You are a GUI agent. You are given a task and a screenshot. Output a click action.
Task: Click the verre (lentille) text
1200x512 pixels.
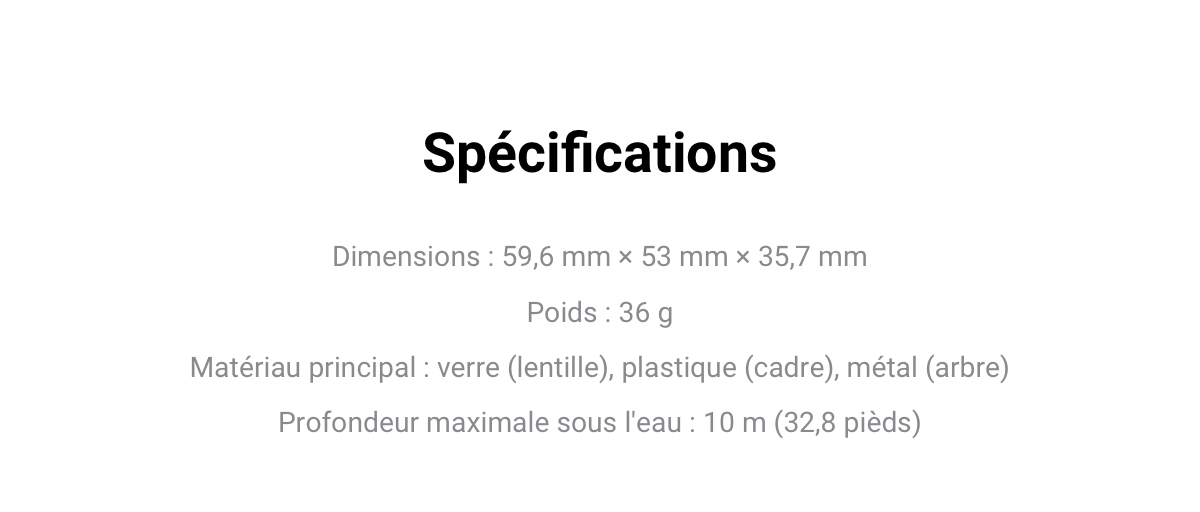pos(524,369)
